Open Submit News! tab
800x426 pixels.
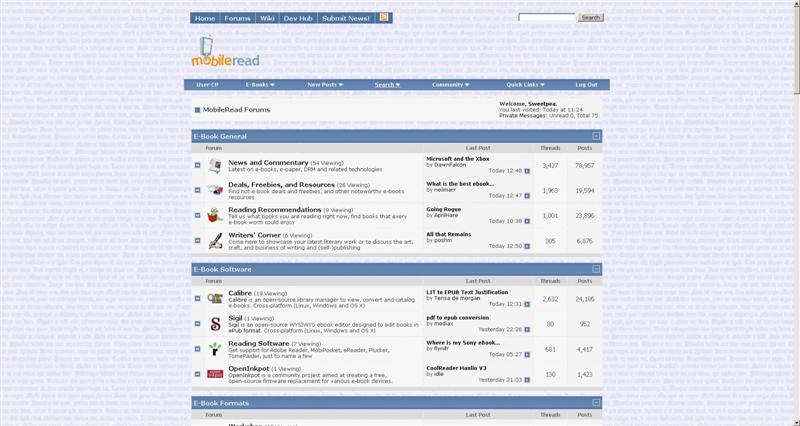click(x=346, y=18)
